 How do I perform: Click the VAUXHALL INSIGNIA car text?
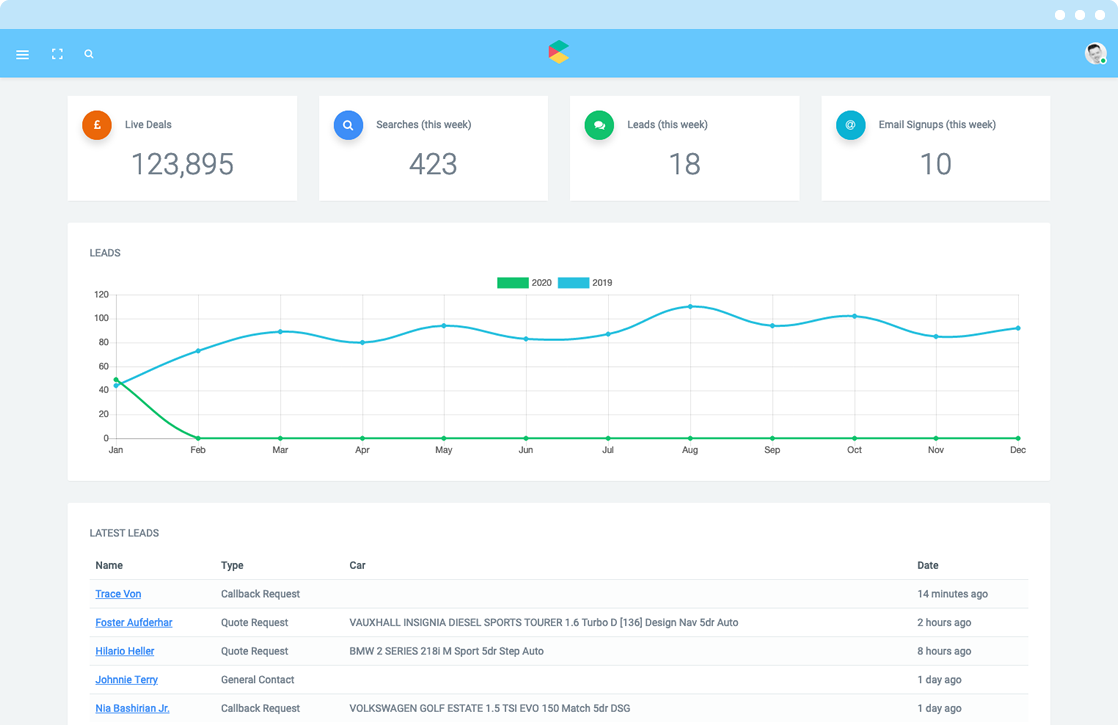click(x=544, y=622)
